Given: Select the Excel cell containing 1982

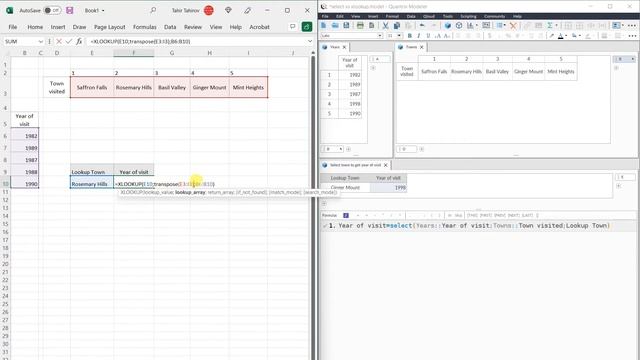Looking at the screenshot, I should [25, 136].
